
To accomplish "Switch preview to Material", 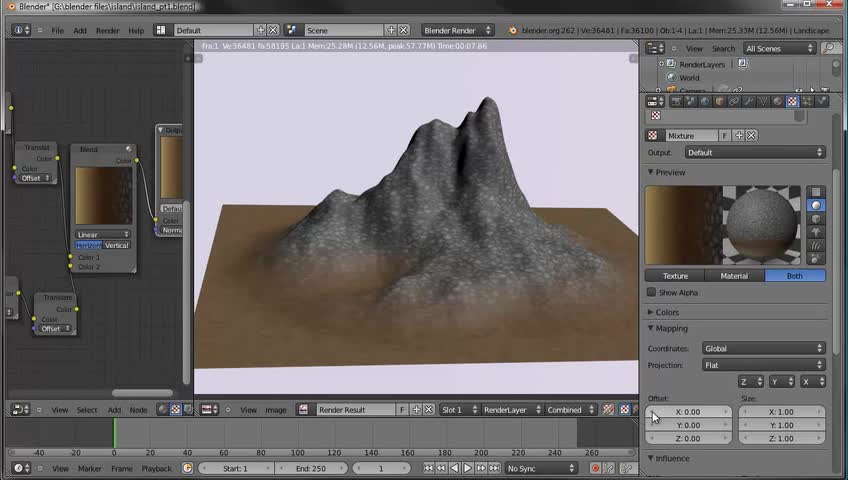I will pyautogui.click(x=734, y=276).
